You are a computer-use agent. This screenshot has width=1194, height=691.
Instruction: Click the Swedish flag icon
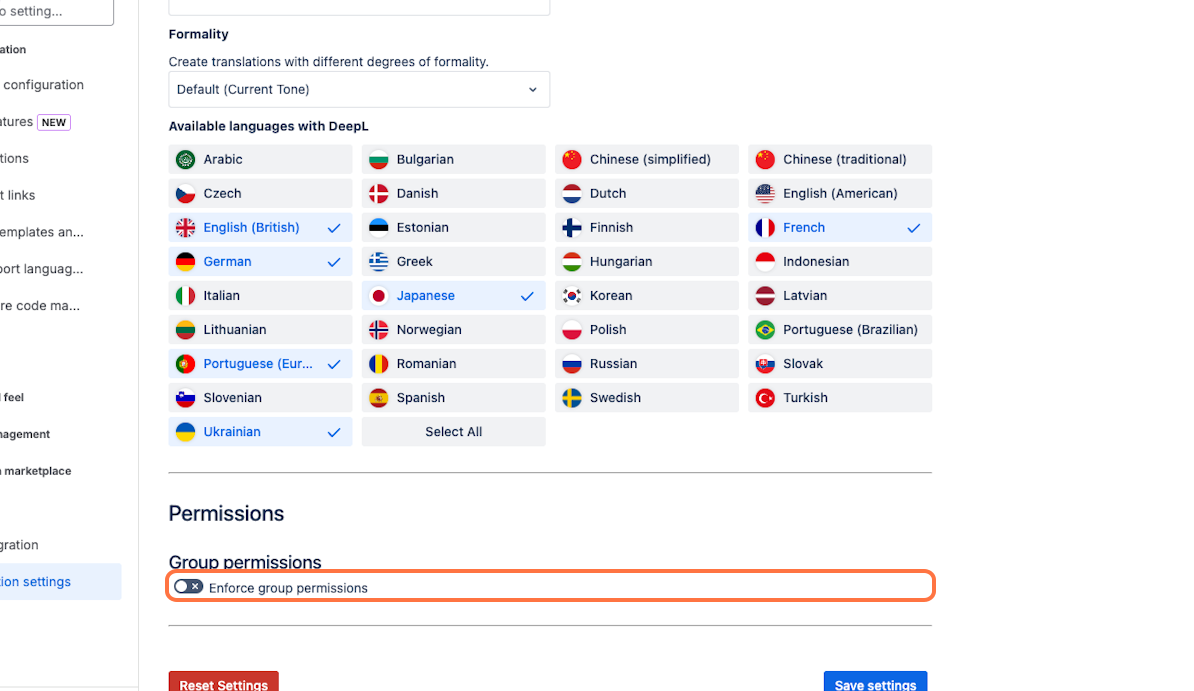[572, 398]
